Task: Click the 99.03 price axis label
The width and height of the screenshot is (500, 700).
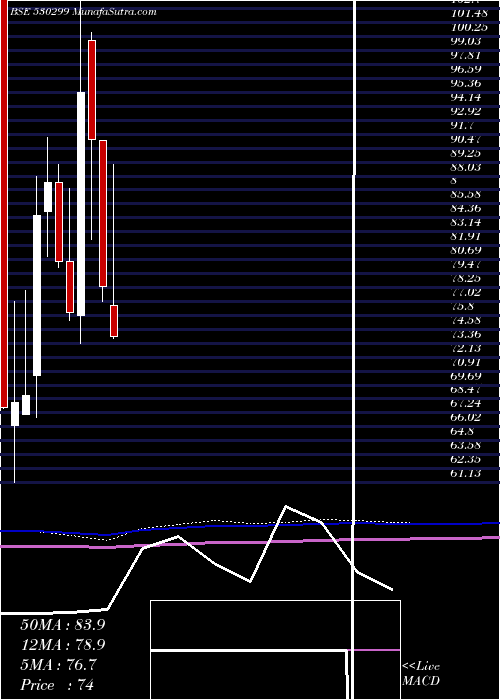Action: (466, 41)
